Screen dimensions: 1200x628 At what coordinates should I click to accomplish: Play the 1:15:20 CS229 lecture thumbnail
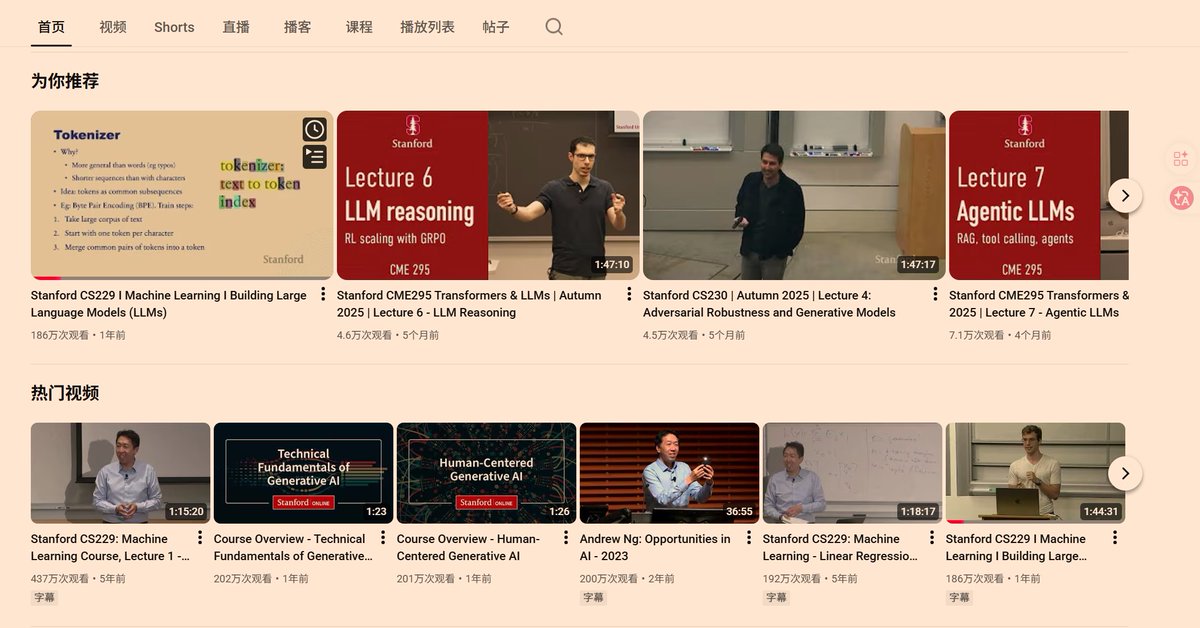coord(121,473)
